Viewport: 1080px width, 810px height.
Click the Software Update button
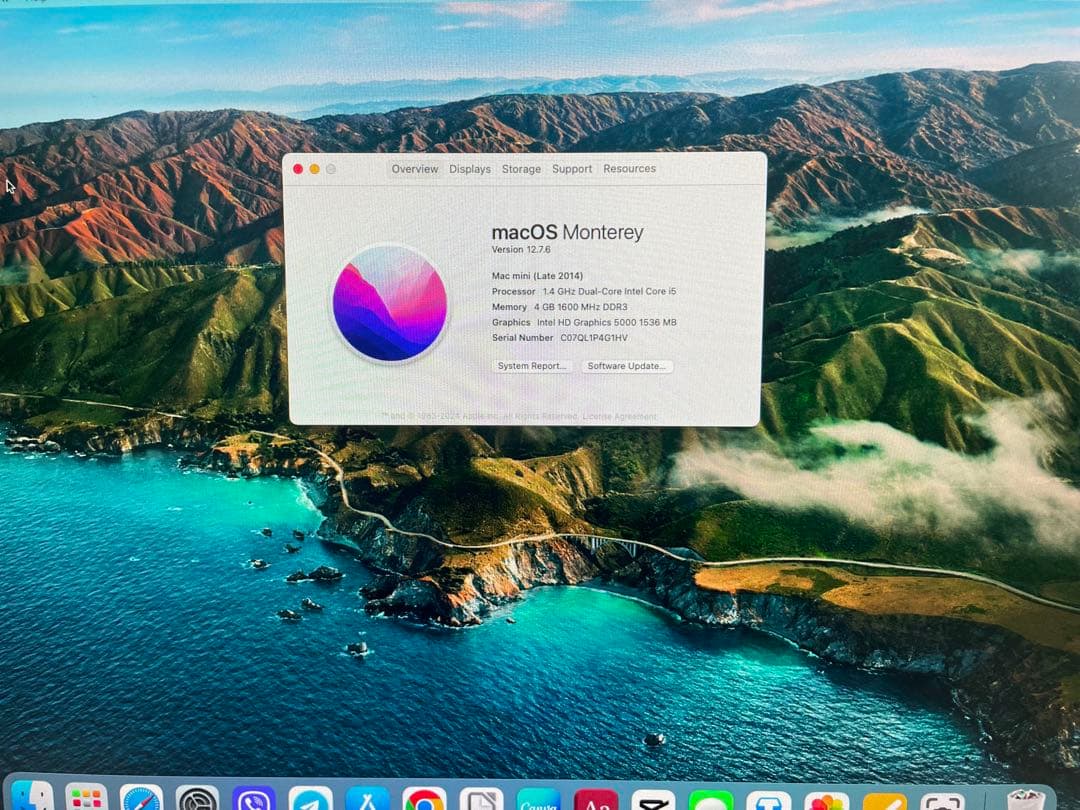pyautogui.click(x=627, y=366)
